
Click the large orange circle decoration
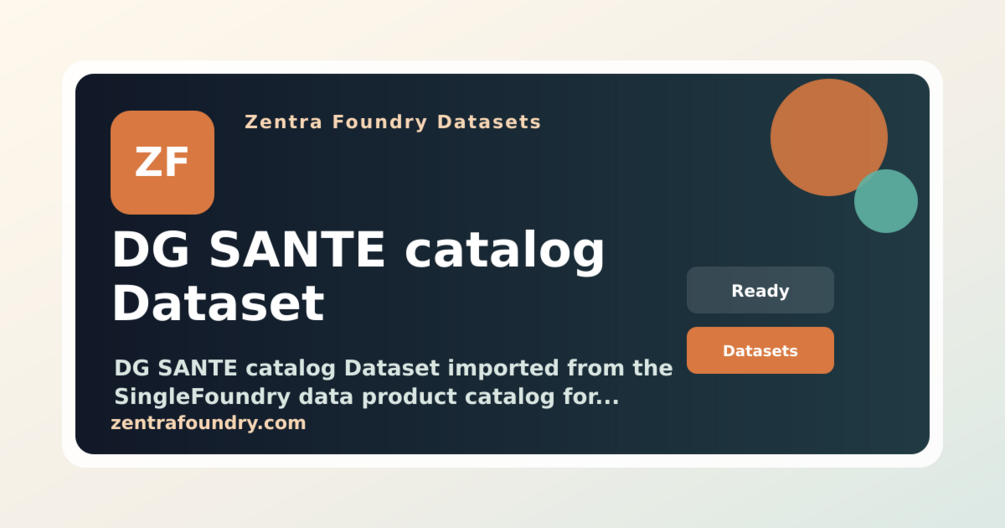pyautogui.click(x=829, y=137)
